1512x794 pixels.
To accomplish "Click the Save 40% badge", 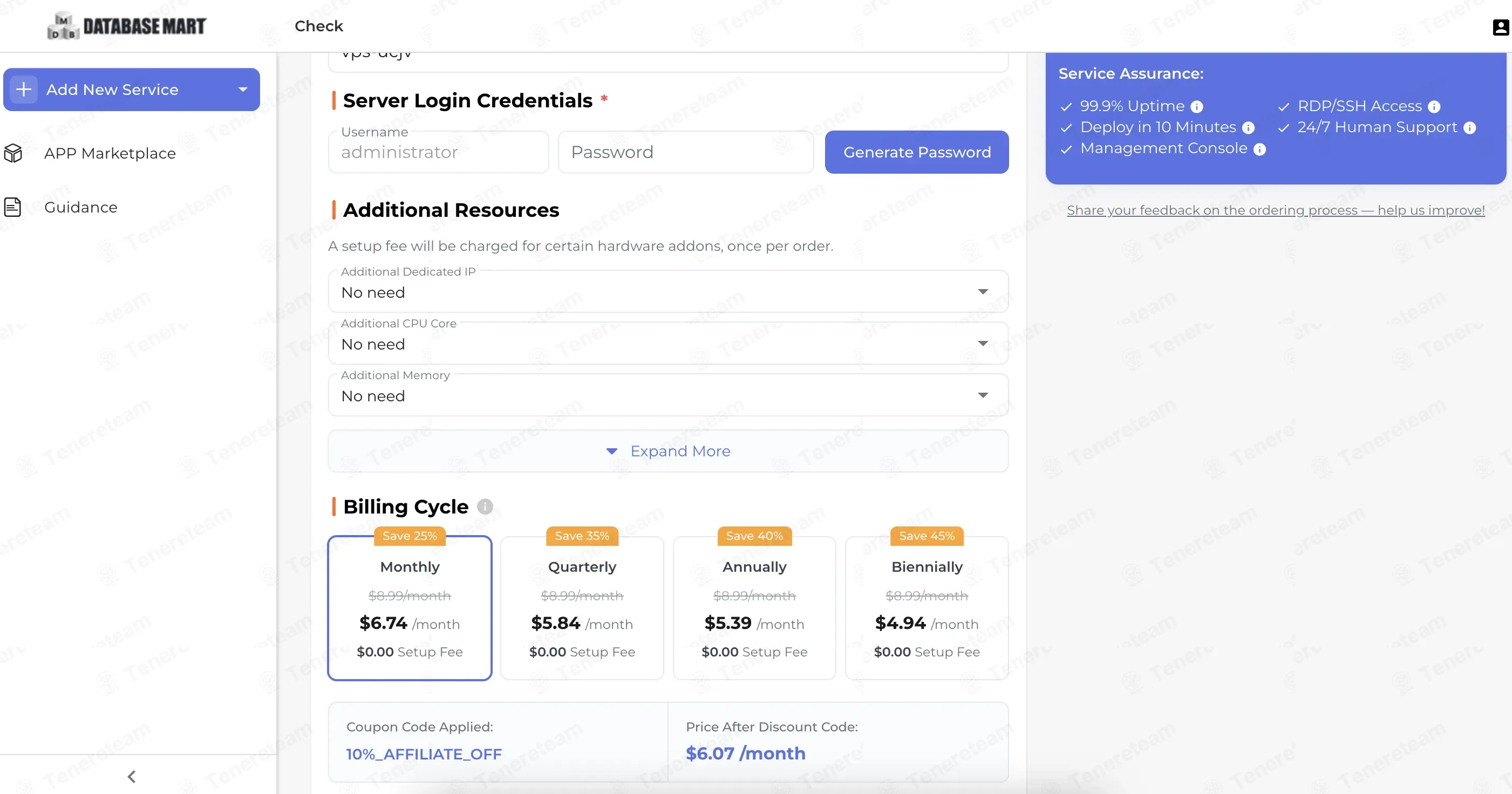I will tap(754, 536).
